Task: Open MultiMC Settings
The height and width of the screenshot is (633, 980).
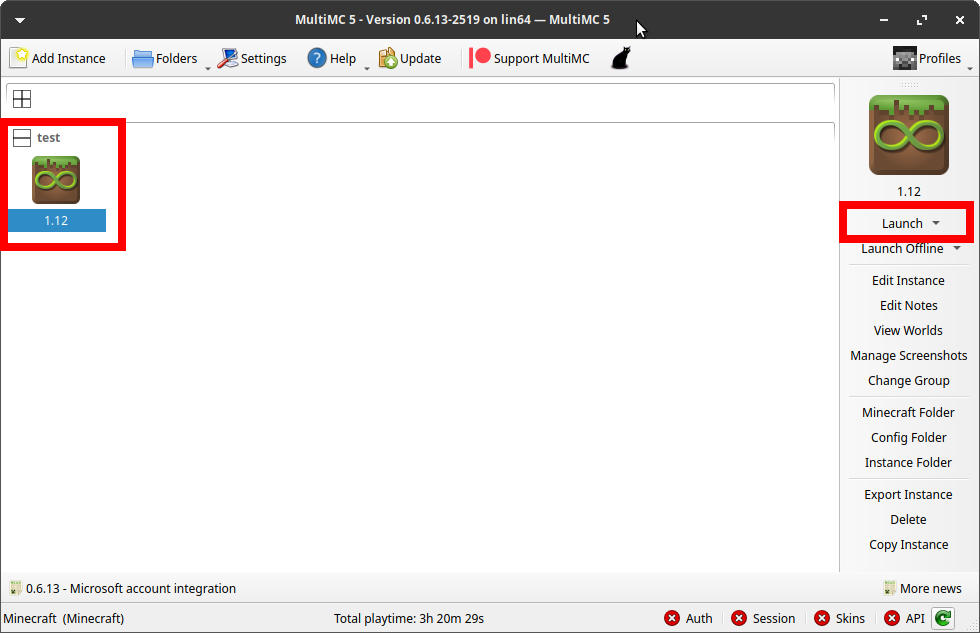Action: click(252, 58)
